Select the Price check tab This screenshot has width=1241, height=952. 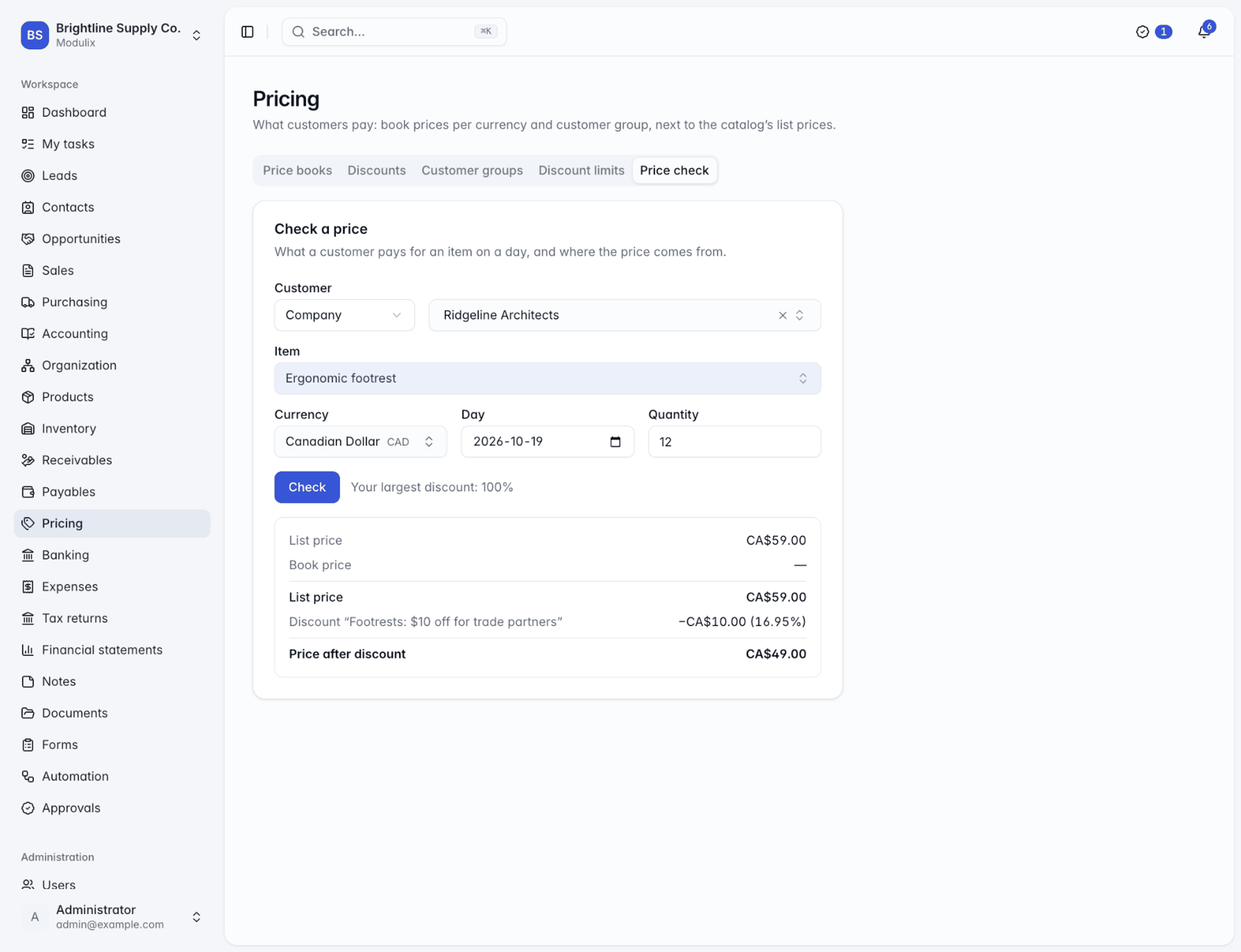(674, 171)
